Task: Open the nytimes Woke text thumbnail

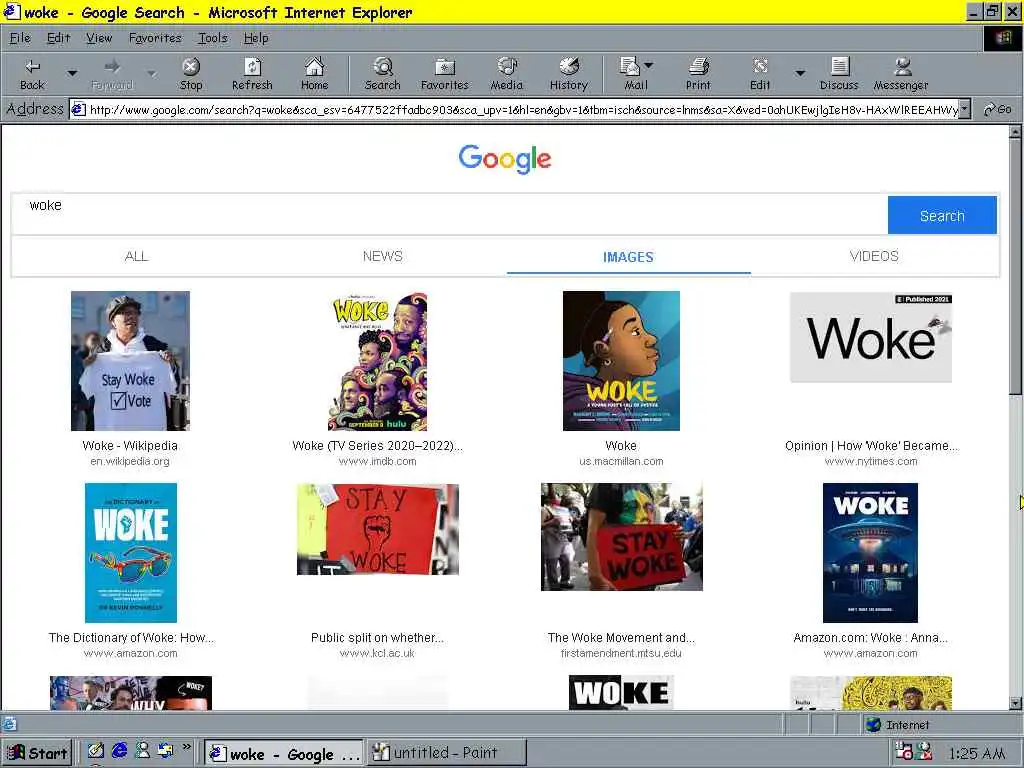Action: [x=871, y=337]
